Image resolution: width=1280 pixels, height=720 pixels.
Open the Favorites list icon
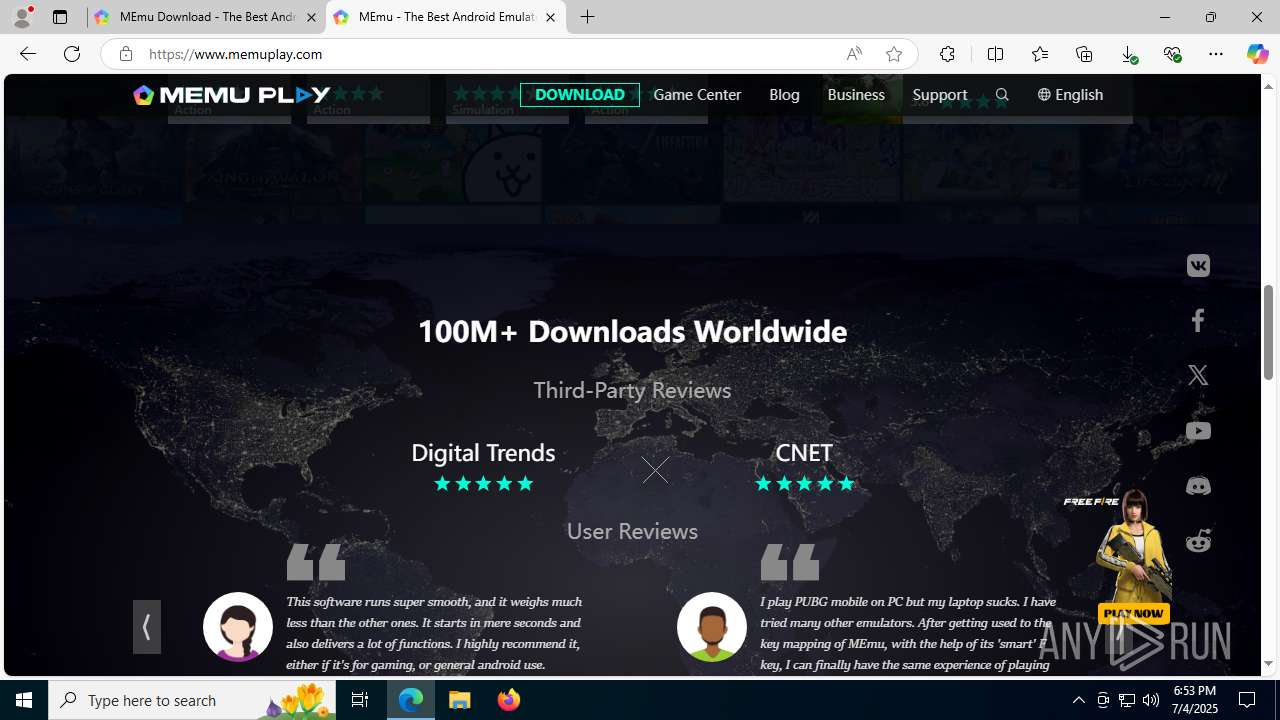pos(1040,54)
